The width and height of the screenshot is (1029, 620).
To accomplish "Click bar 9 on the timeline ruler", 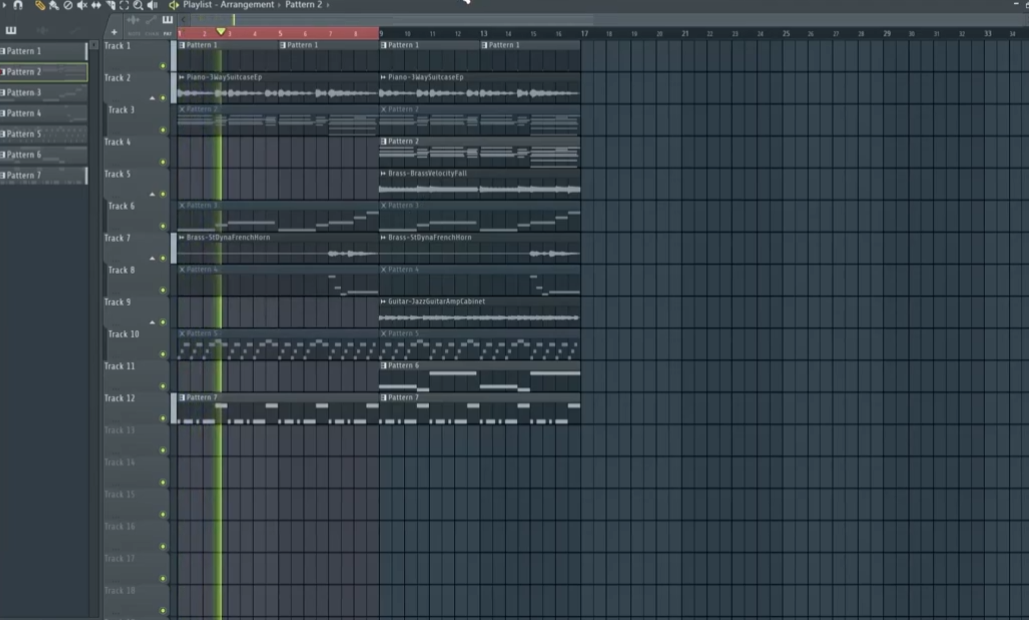I will coord(381,33).
